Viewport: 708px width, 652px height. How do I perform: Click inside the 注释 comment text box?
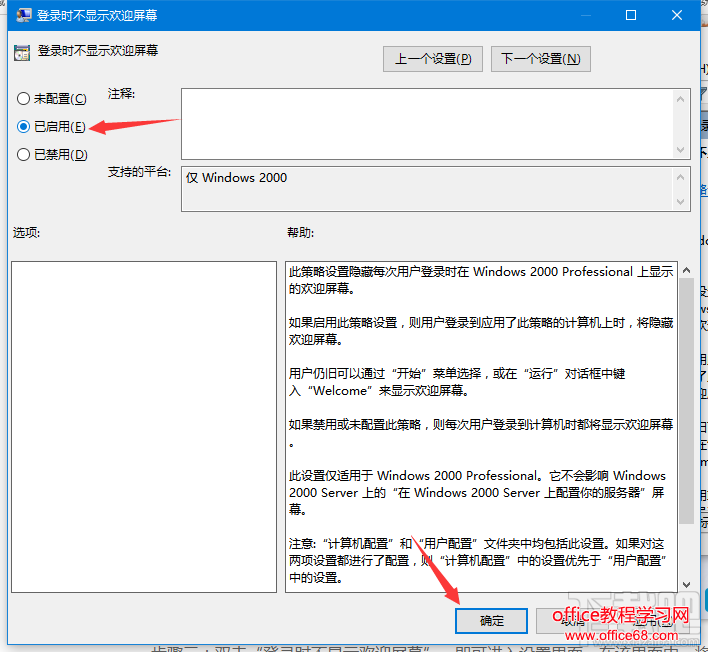point(427,124)
